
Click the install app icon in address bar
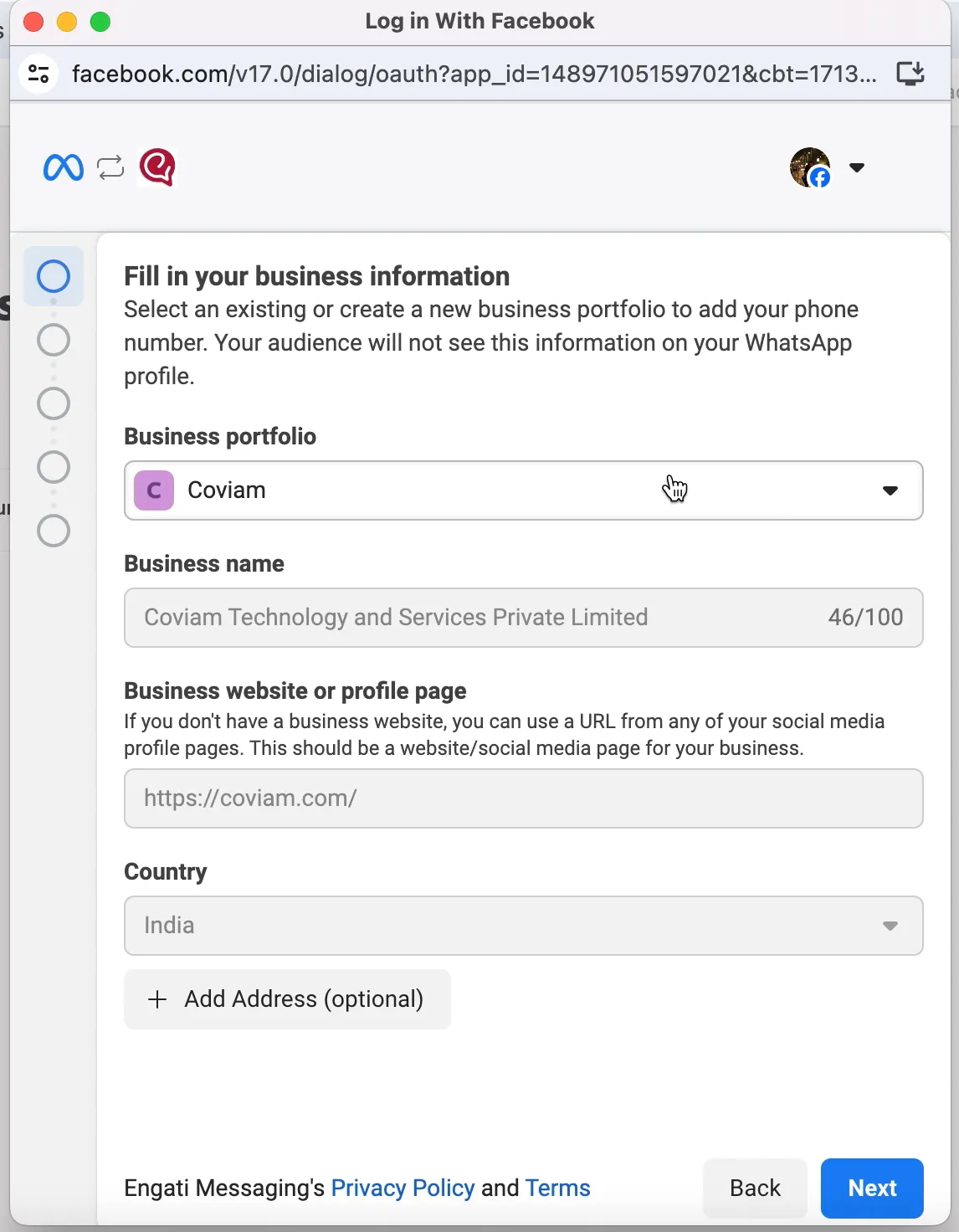[910, 74]
